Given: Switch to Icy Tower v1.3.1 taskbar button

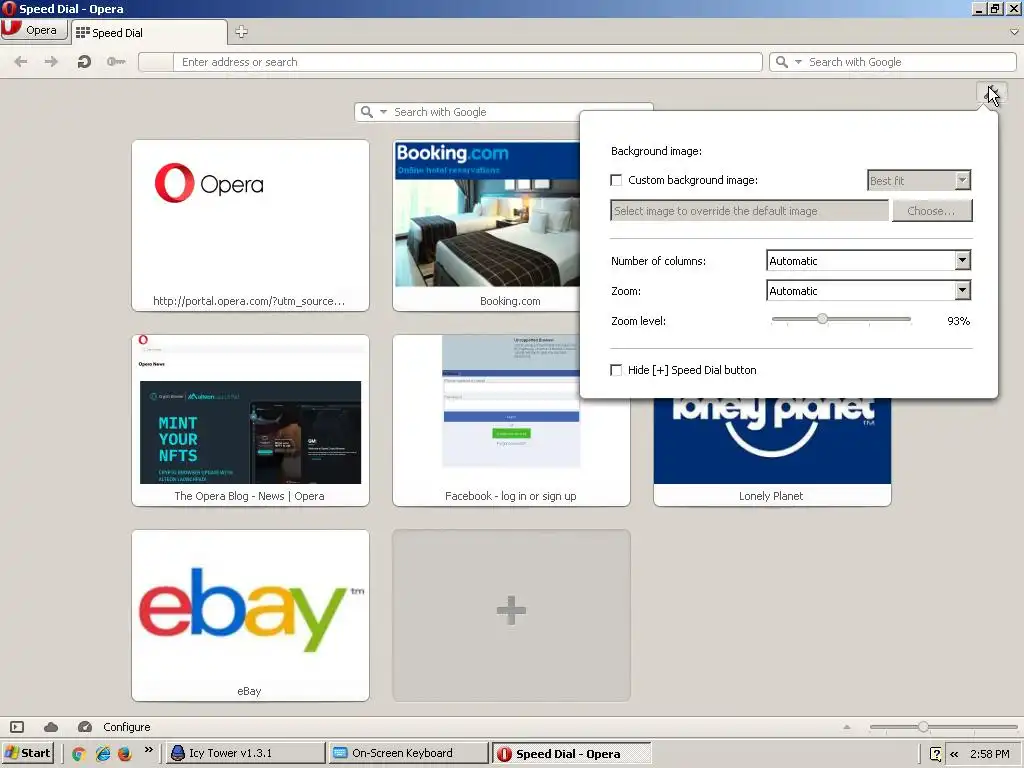Looking at the screenshot, I should (x=246, y=753).
